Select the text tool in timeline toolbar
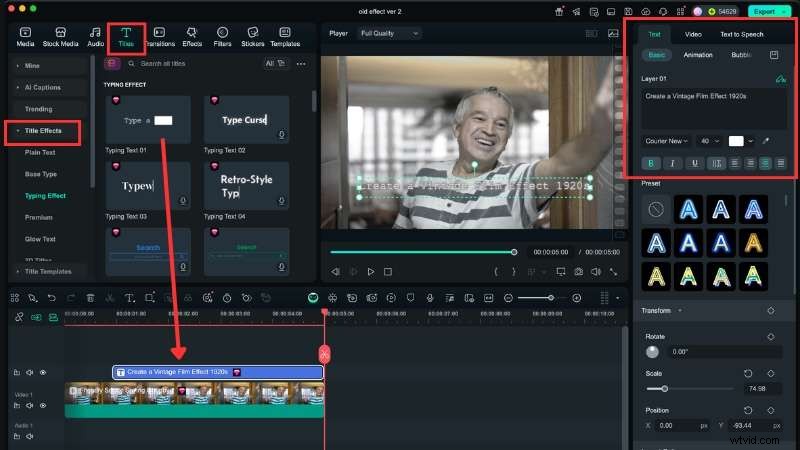This screenshot has height=450, width=800. tap(129, 298)
